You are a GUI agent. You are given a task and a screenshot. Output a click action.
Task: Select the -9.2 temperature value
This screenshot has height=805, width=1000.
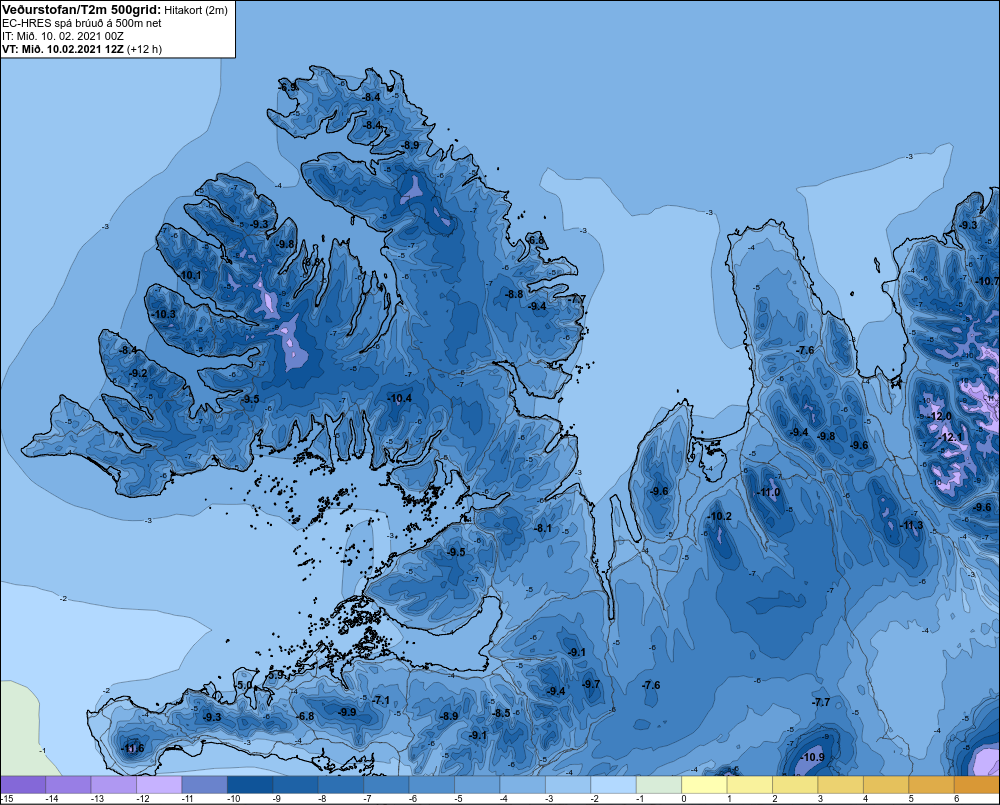(x=138, y=373)
